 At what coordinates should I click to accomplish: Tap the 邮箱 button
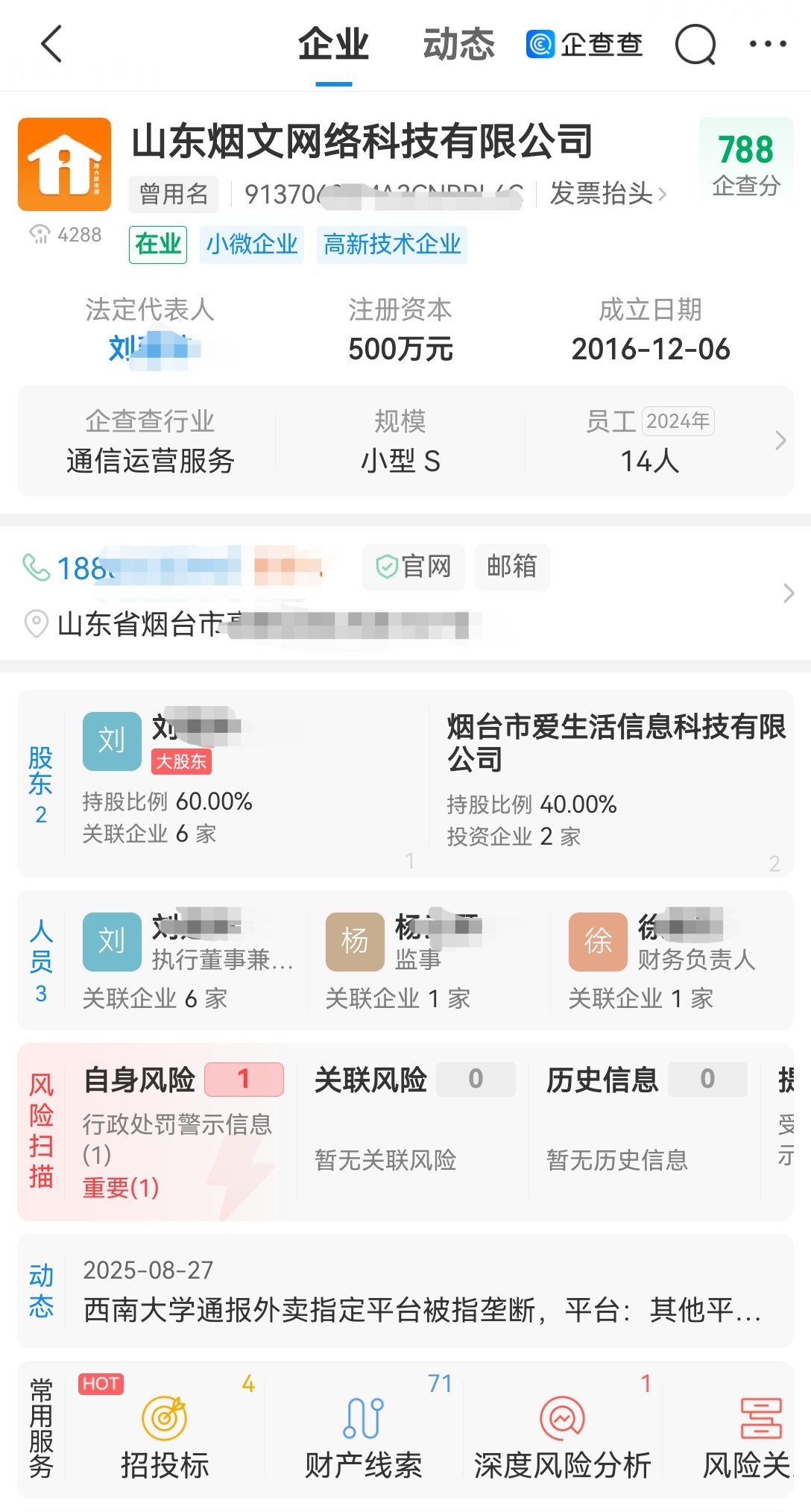pyautogui.click(x=512, y=567)
